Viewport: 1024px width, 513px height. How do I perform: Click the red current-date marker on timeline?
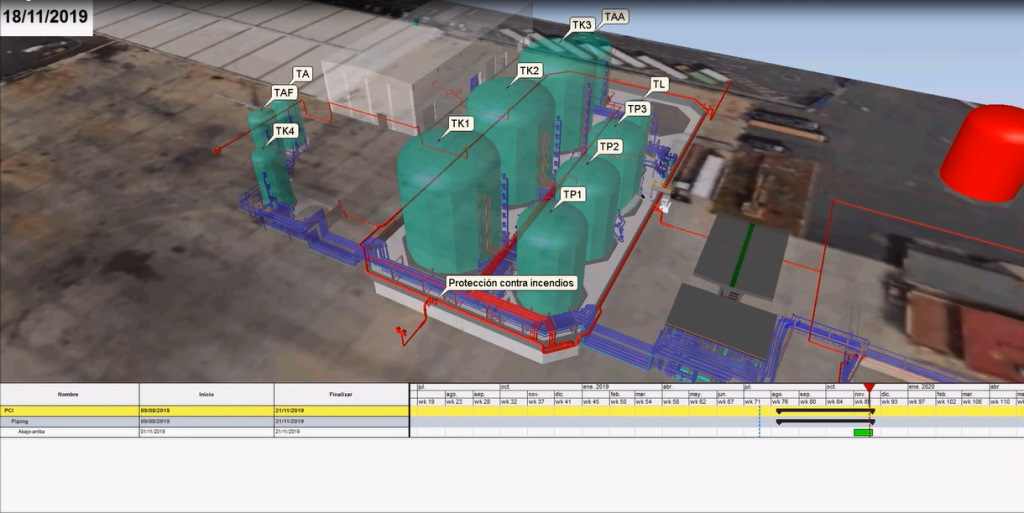click(x=869, y=388)
